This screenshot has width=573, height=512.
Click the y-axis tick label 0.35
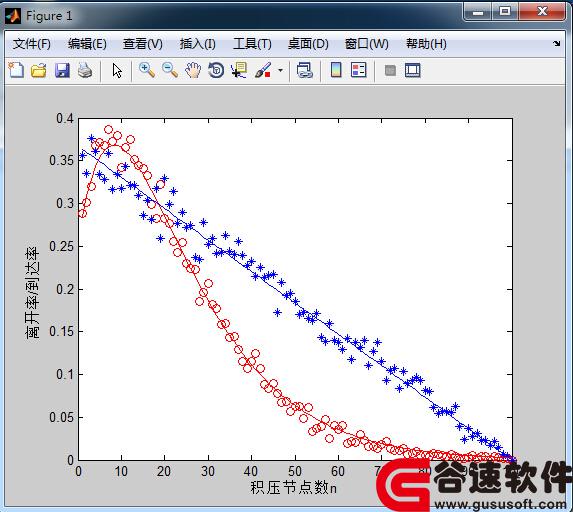(x=61, y=160)
